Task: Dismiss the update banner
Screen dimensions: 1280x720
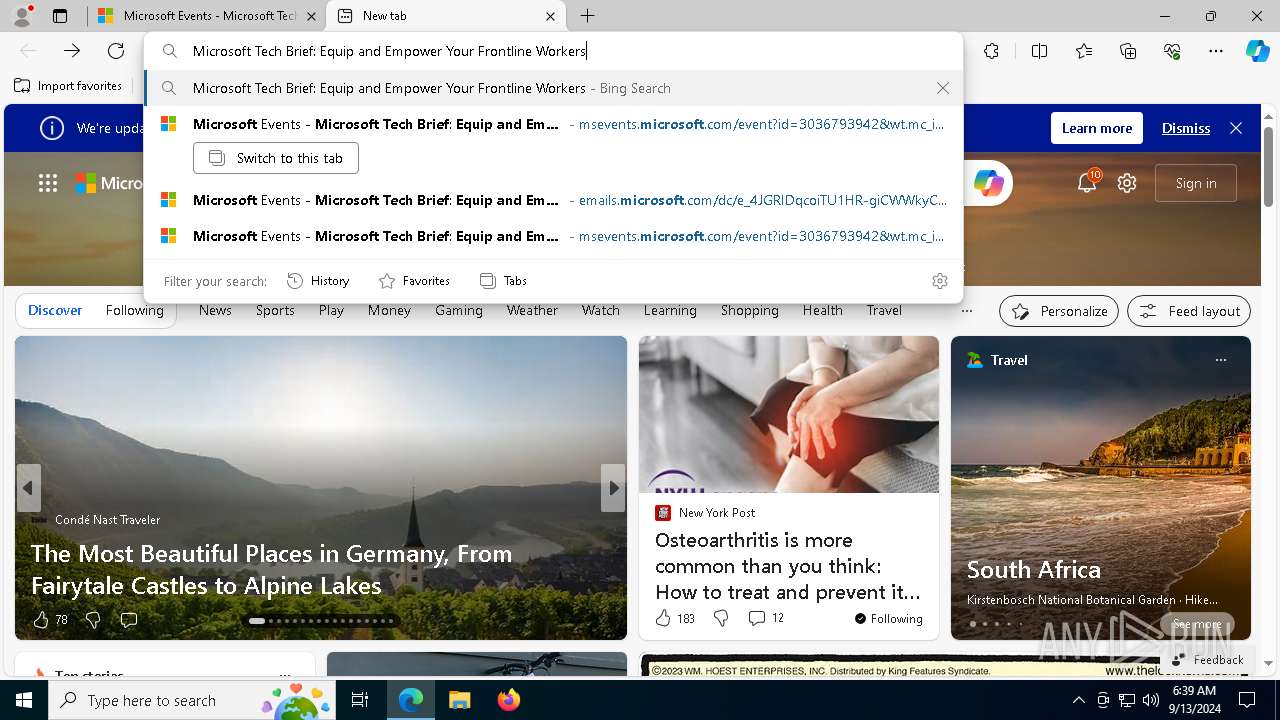Action: coord(1186,128)
